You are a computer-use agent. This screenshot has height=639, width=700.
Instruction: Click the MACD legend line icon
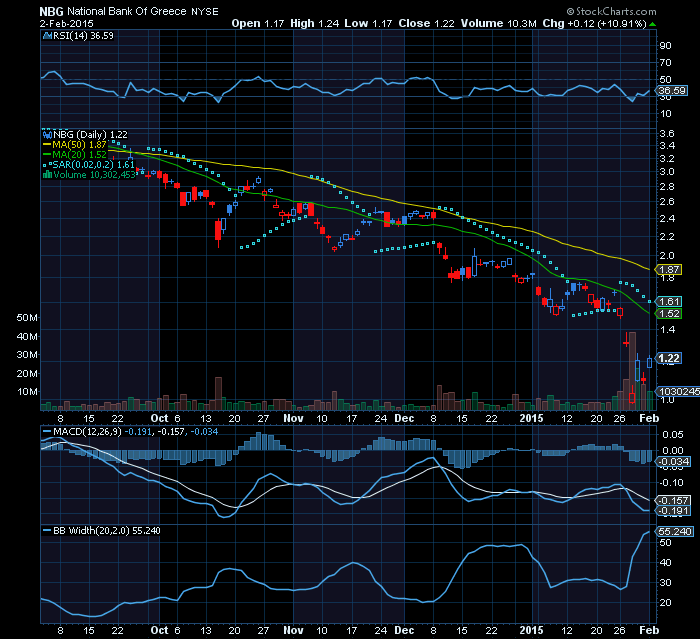coord(47,432)
